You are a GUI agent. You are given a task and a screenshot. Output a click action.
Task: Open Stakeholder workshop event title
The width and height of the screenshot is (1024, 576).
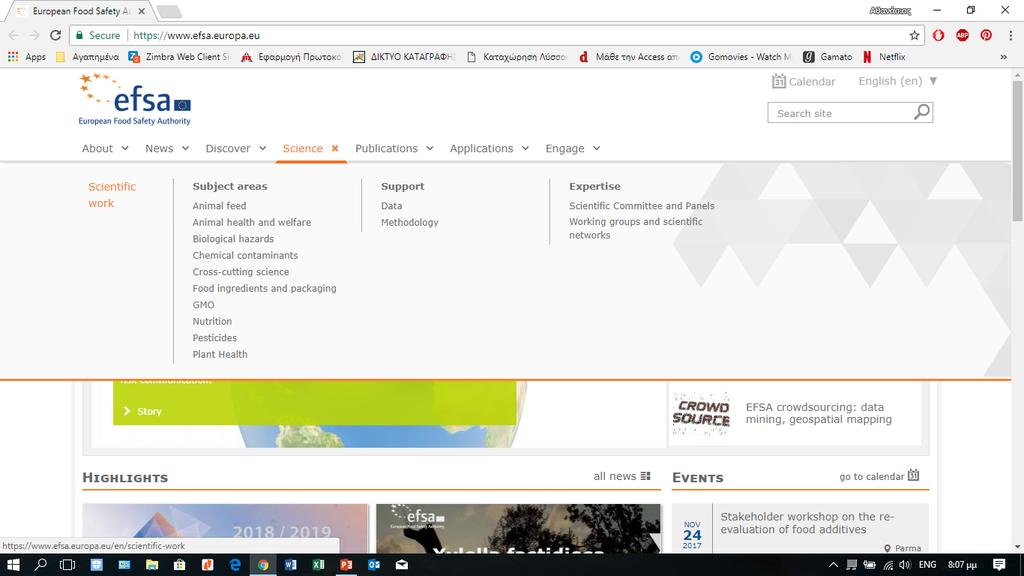pos(807,523)
